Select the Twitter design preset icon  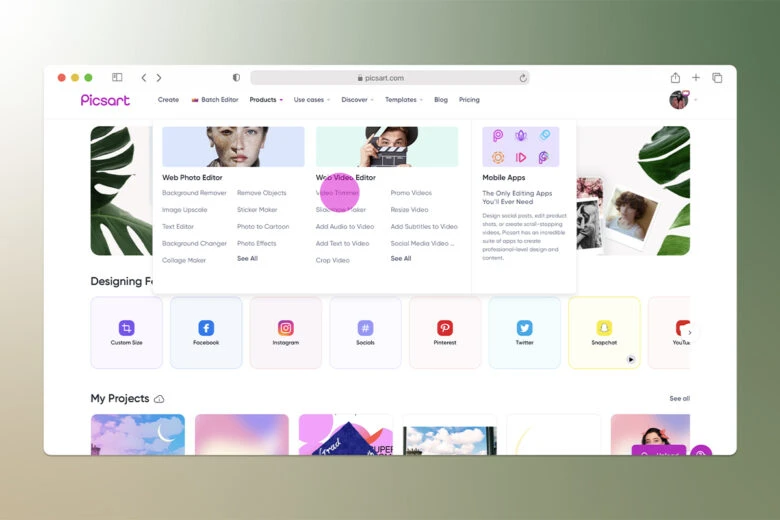(524, 328)
